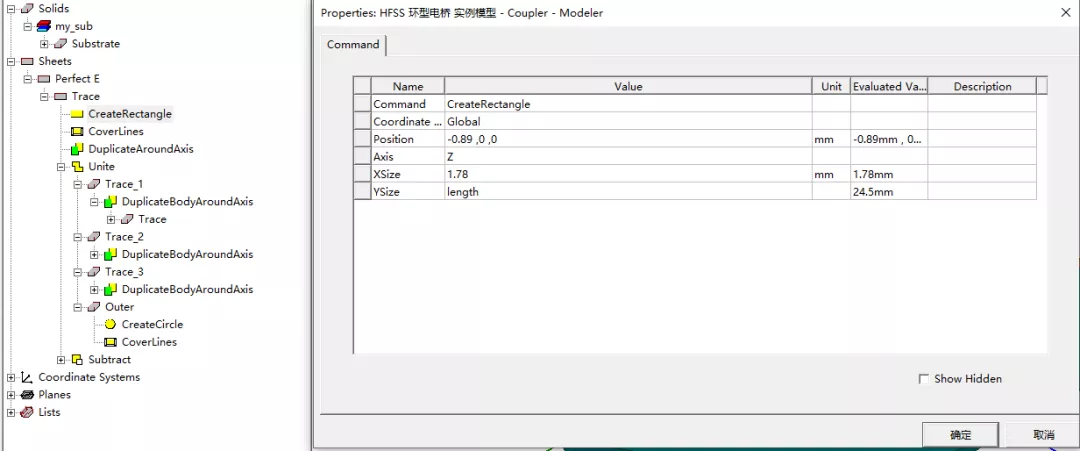Image resolution: width=1080 pixels, height=451 pixels.
Task: Click the XSize unit mm cell
Action: [x=831, y=174]
